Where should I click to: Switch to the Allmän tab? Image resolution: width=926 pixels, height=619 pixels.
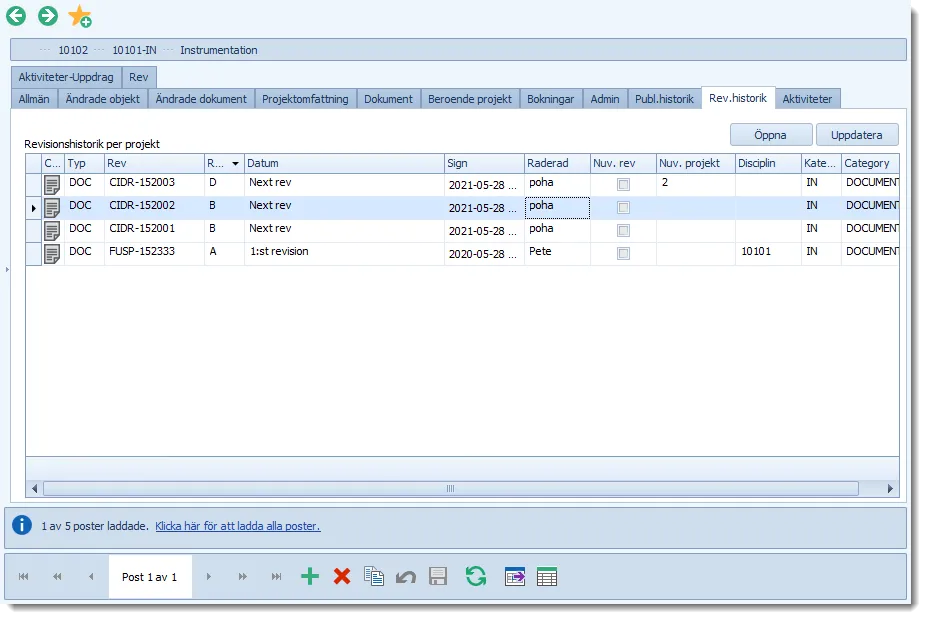(x=34, y=99)
